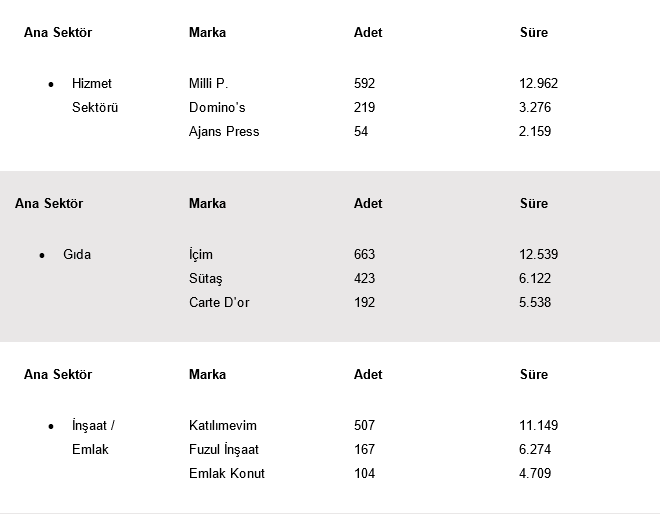
Task: Click the Adet header in Gıda table
Action: (x=368, y=204)
